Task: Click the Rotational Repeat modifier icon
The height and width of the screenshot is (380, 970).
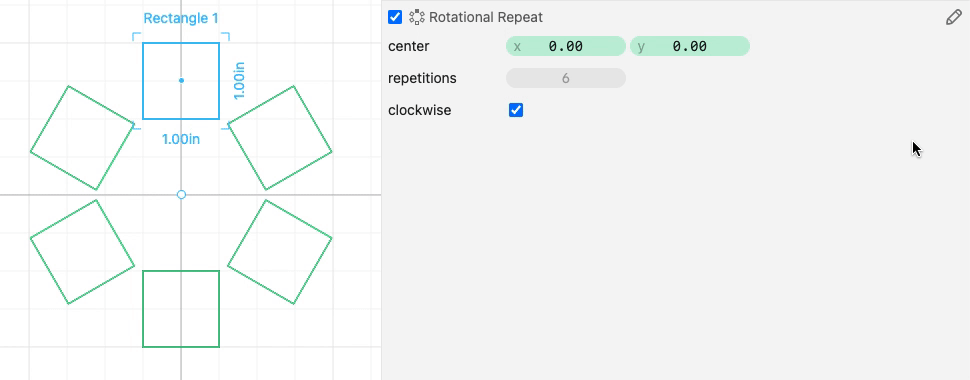Action: (417, 17)
